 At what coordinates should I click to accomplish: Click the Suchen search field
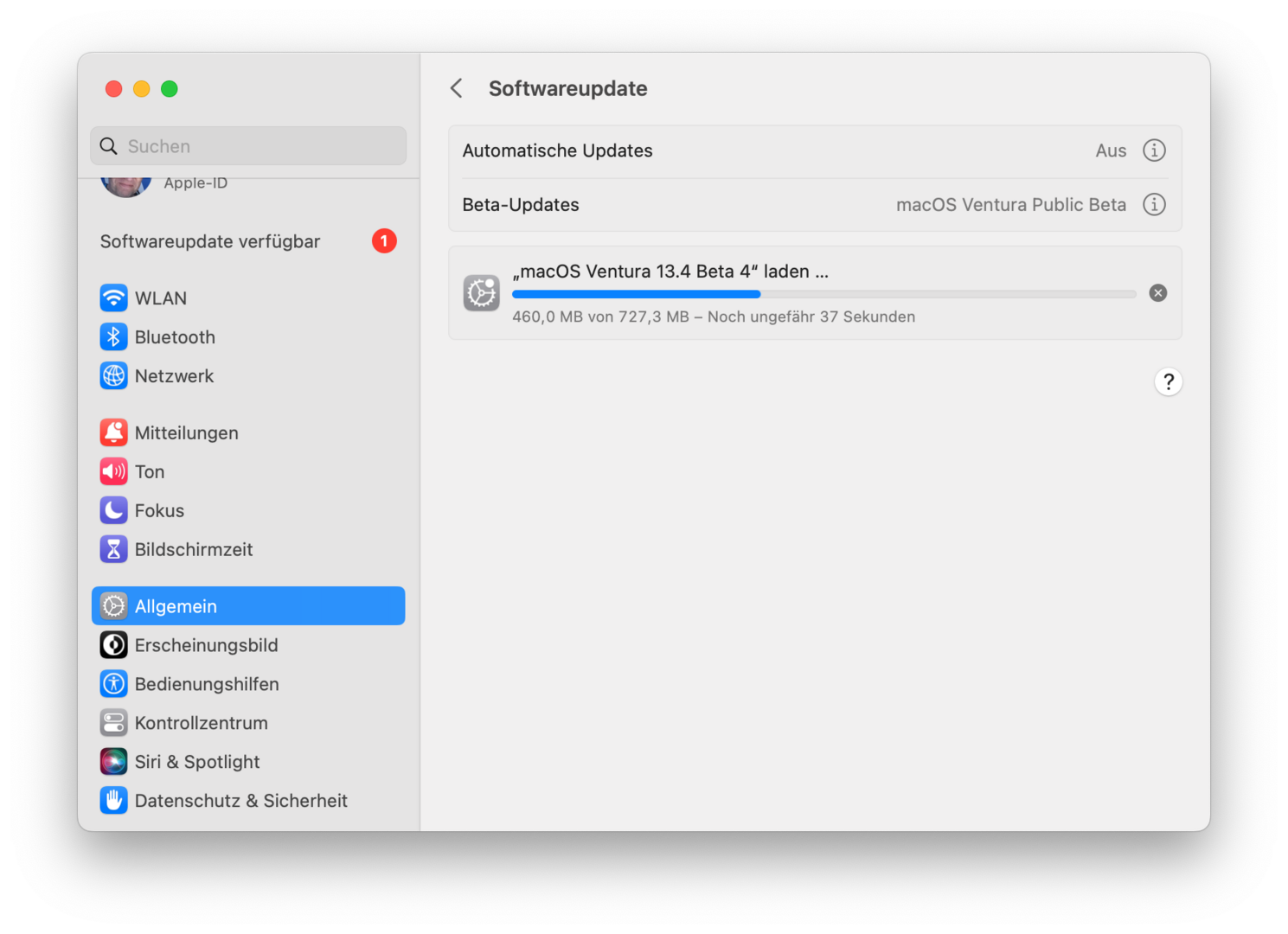click(x=260, y=146)
